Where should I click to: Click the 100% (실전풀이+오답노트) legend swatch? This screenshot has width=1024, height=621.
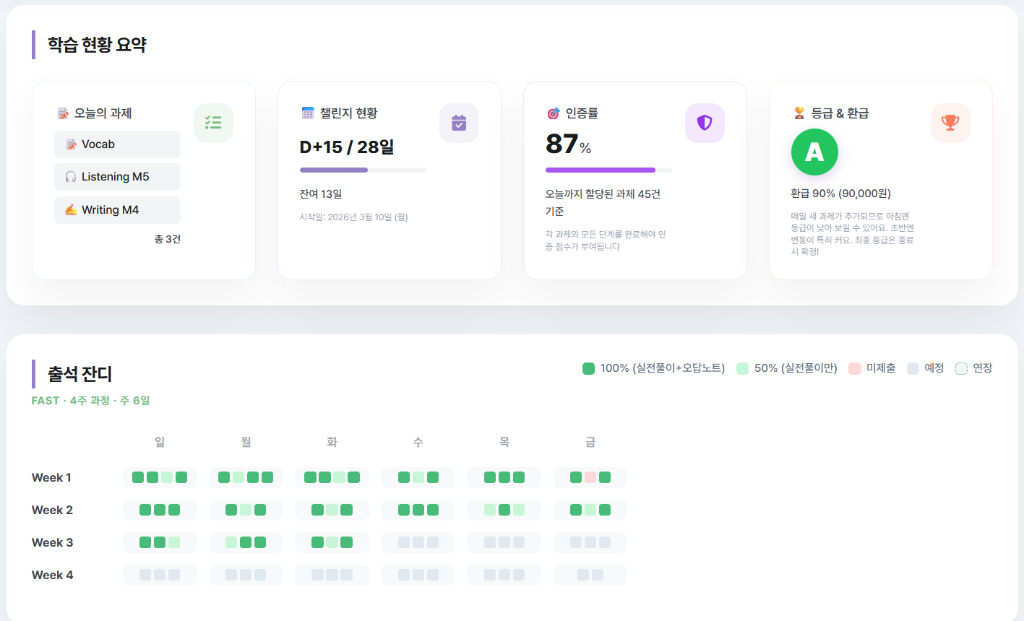click(x=588, y=368)
